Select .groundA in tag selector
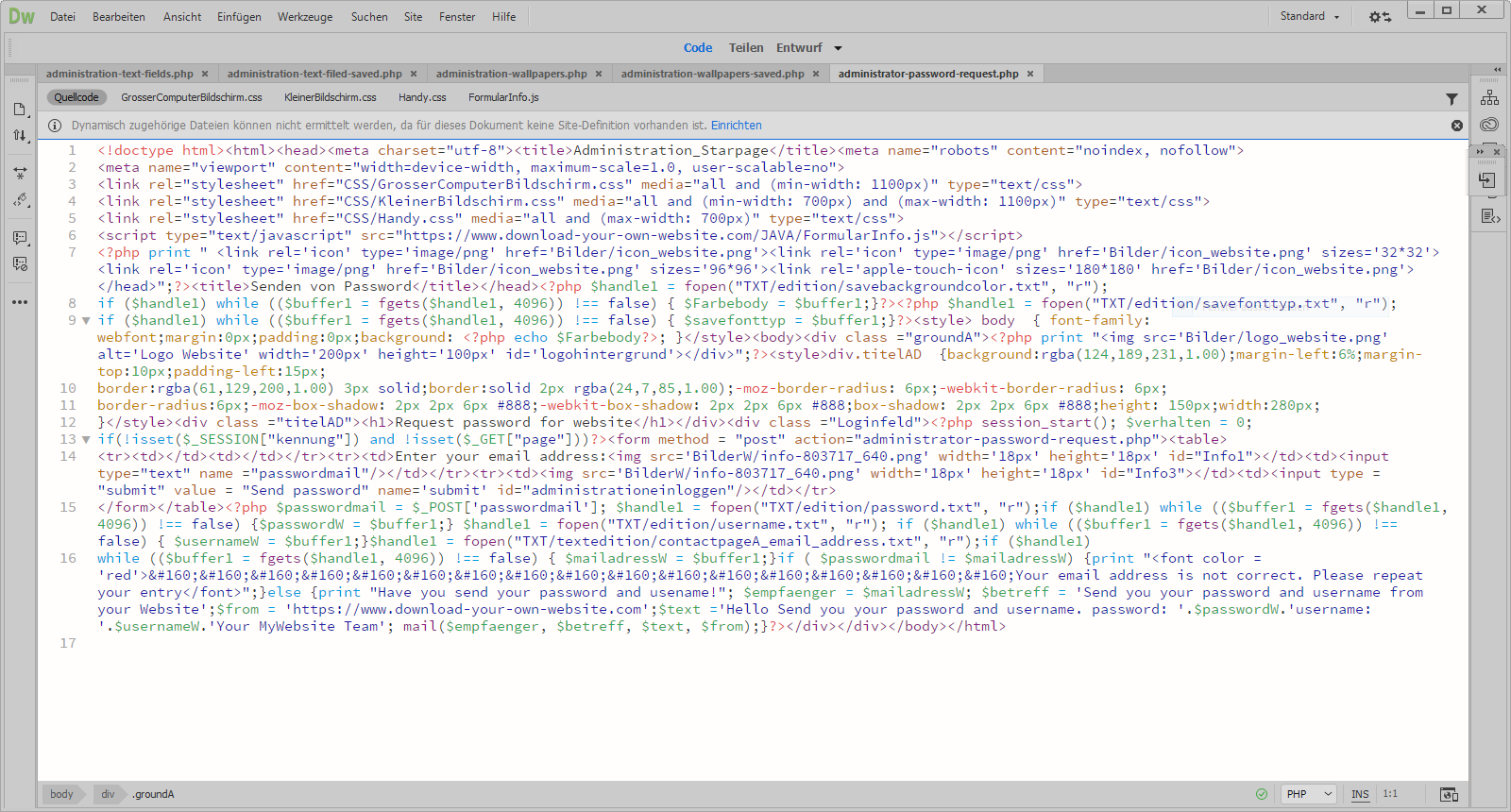 153,794
